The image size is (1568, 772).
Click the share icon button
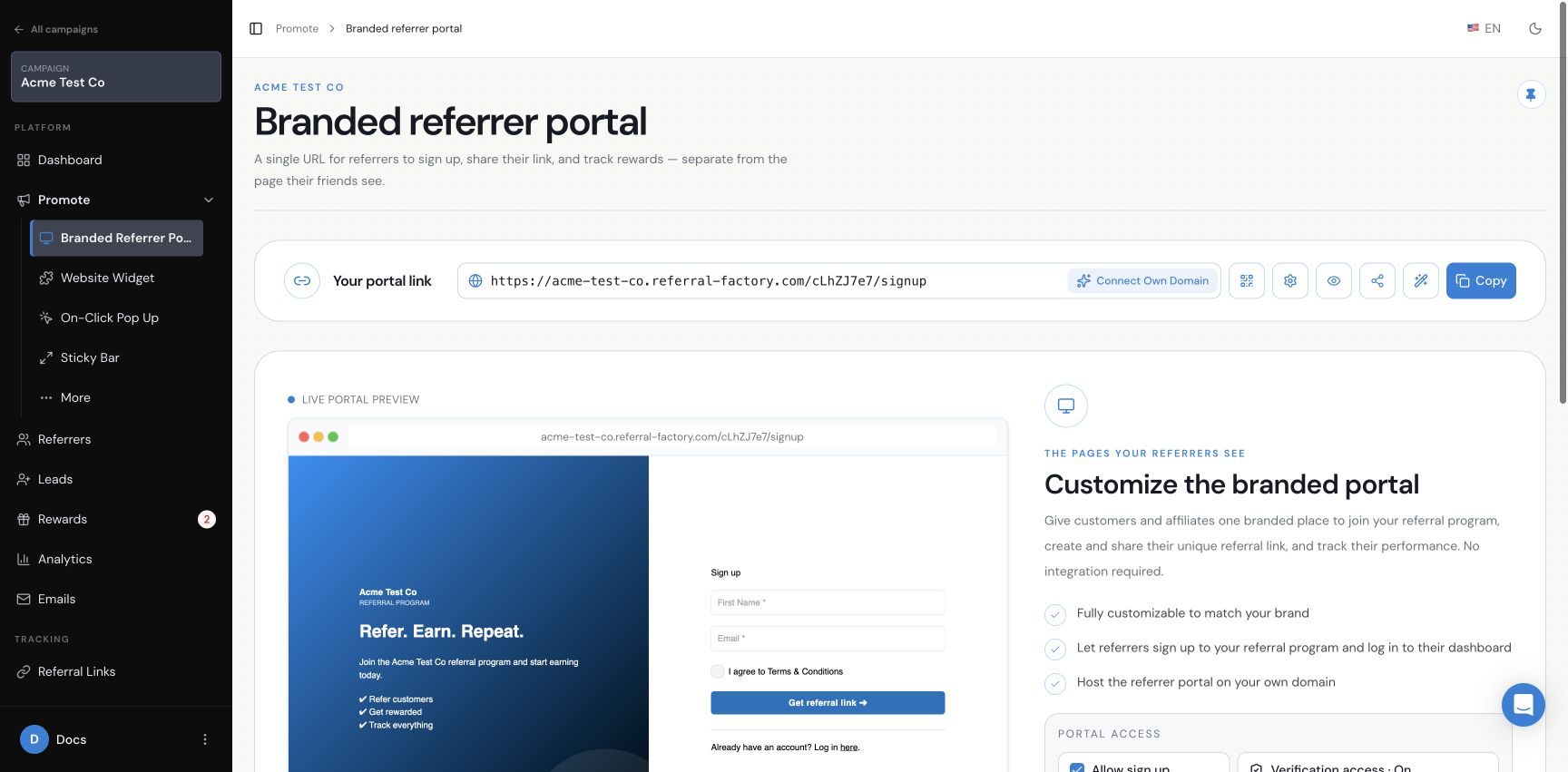pos(1377,281)
